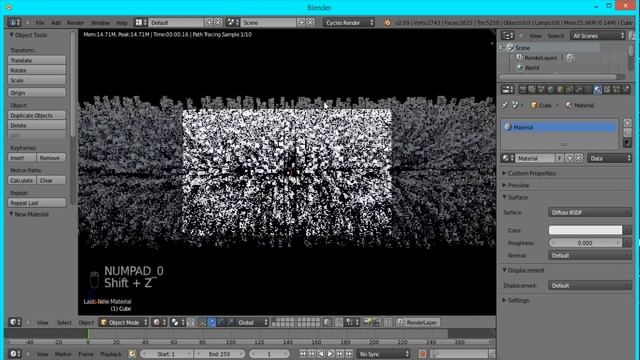Image resolution: width=640 pixels, height=360 pixels.
Task: Switch to the World properties tab icon
Action: click(551, 89)
